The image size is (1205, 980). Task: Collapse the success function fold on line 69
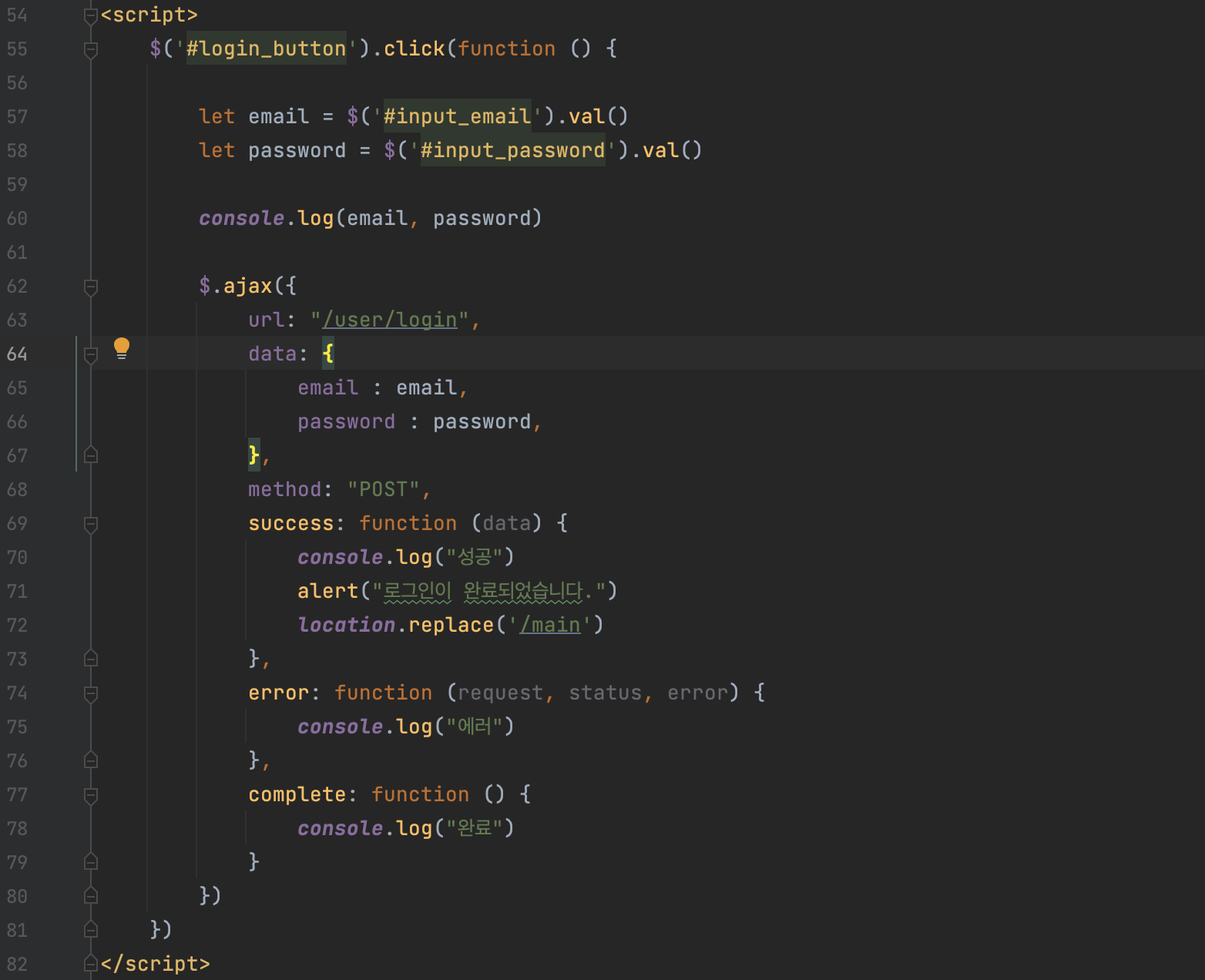pyautogui.click(x=91, y=524)
